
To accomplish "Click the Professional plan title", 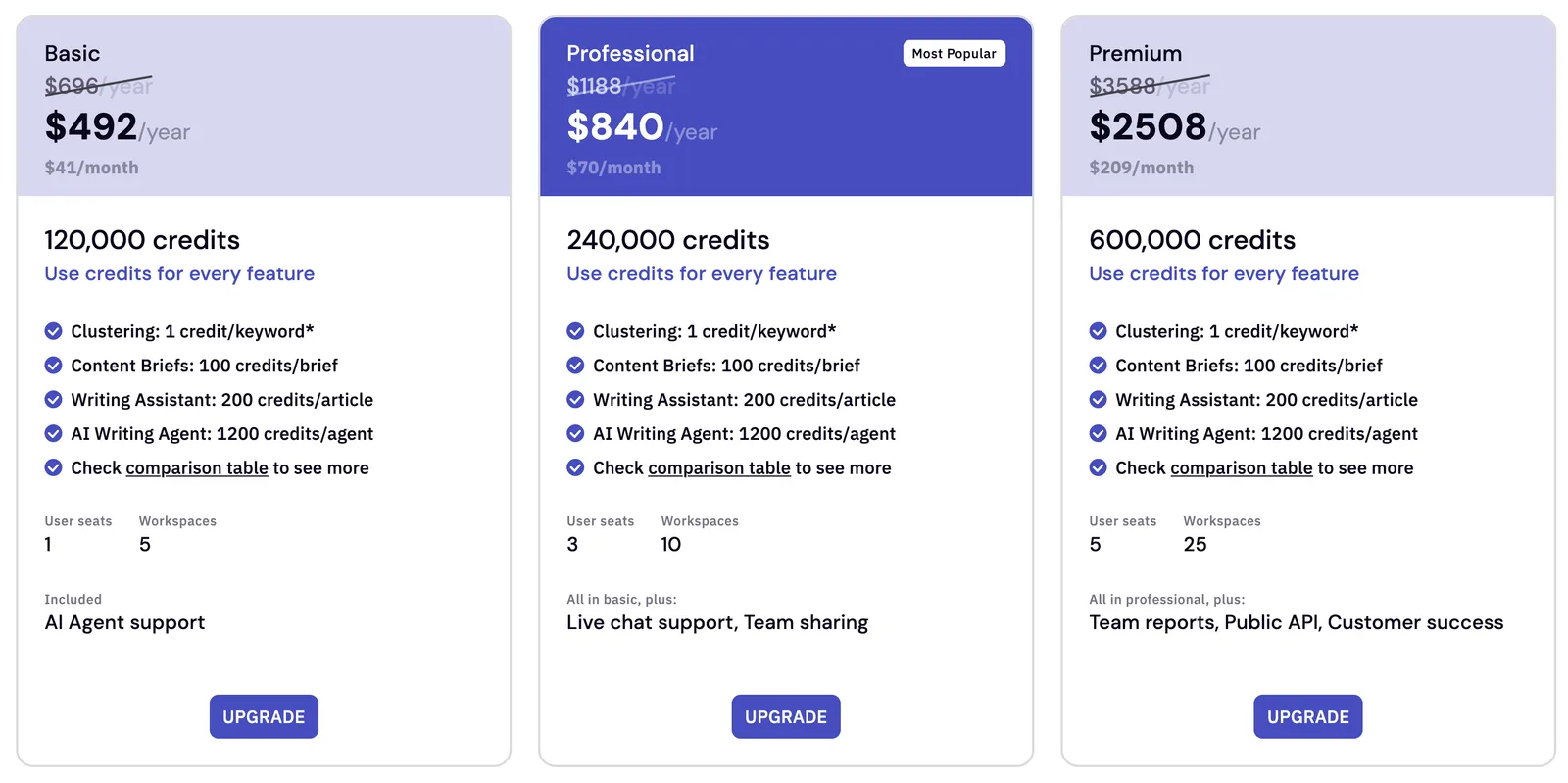I will [x=630, y=54].
